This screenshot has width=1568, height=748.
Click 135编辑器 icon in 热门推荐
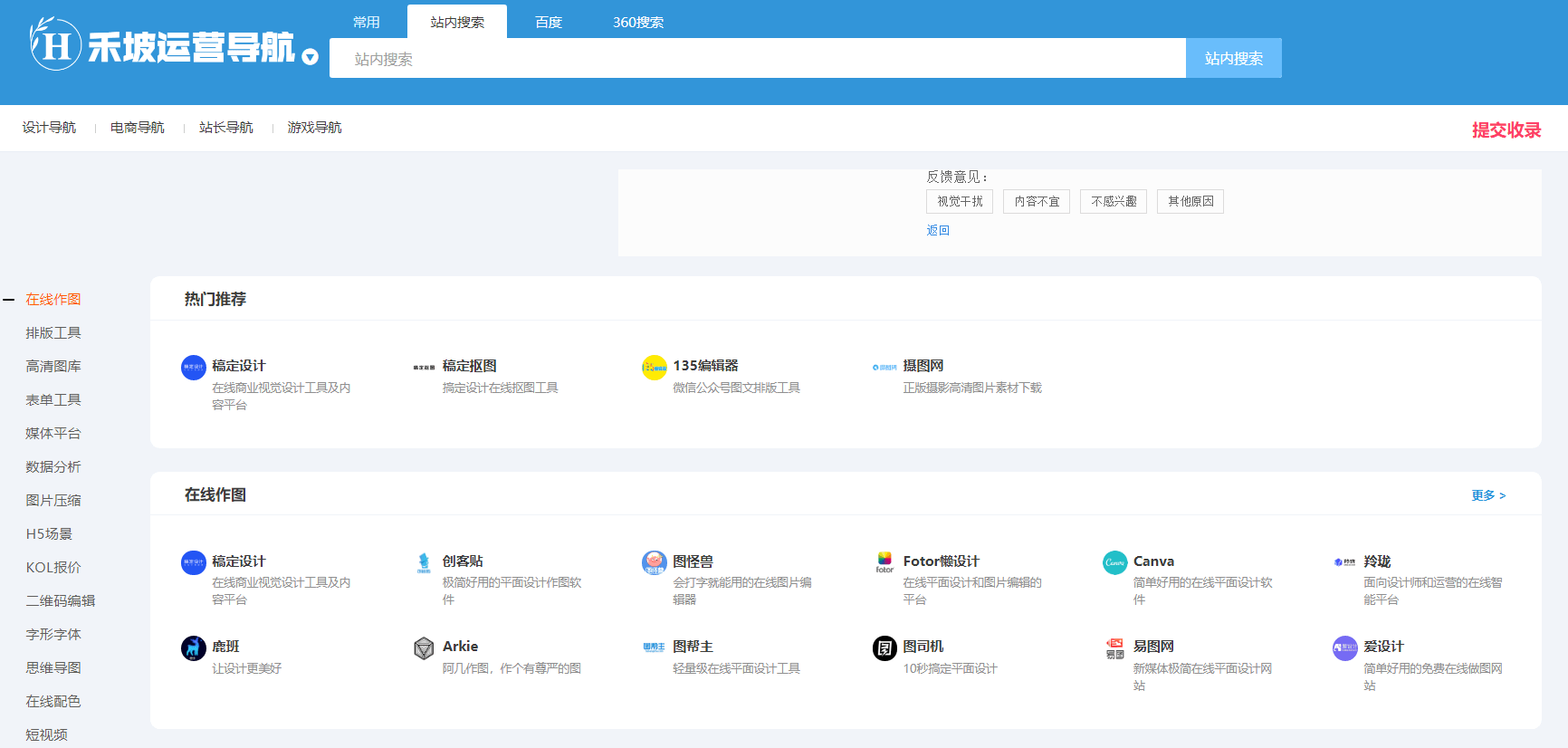tap(655, 368)
